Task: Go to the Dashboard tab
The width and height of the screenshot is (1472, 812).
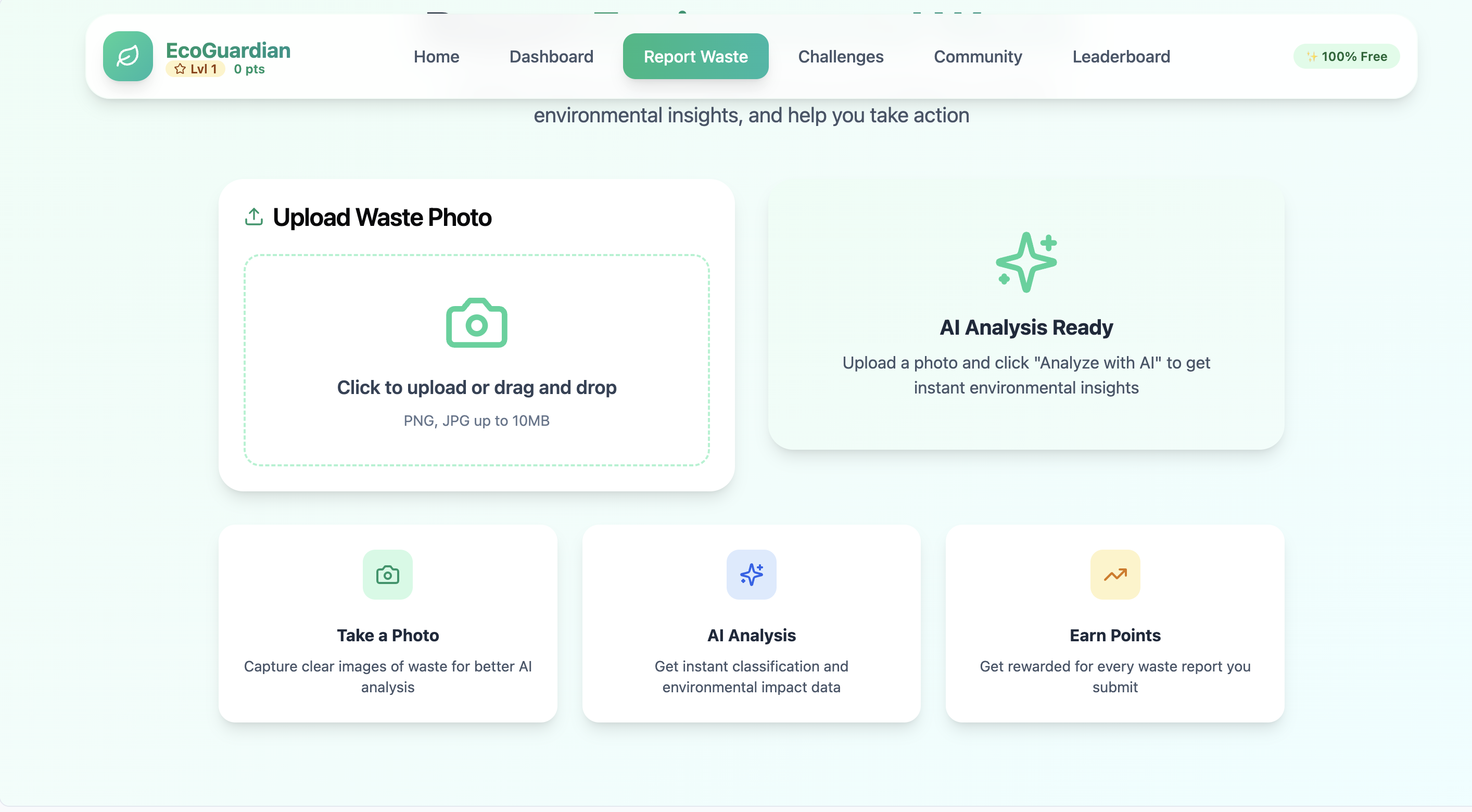Action: point(551,57)
